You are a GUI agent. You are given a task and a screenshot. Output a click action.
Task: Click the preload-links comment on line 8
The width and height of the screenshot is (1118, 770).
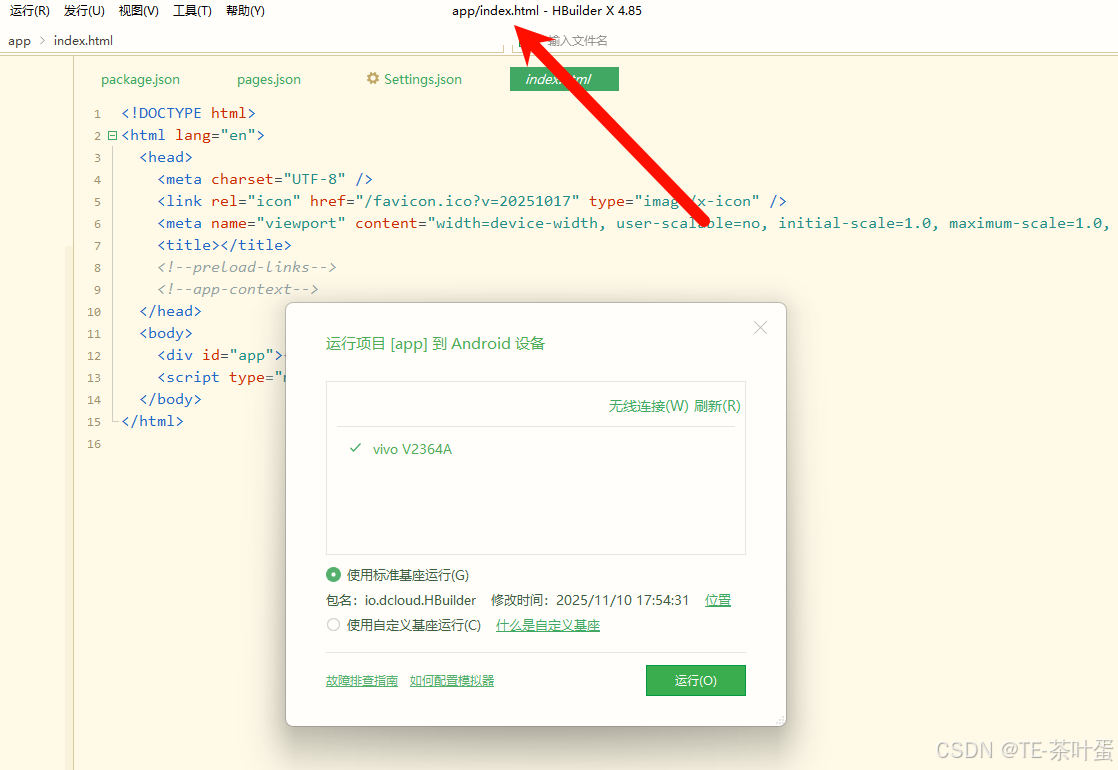click(x=247, y=267)
